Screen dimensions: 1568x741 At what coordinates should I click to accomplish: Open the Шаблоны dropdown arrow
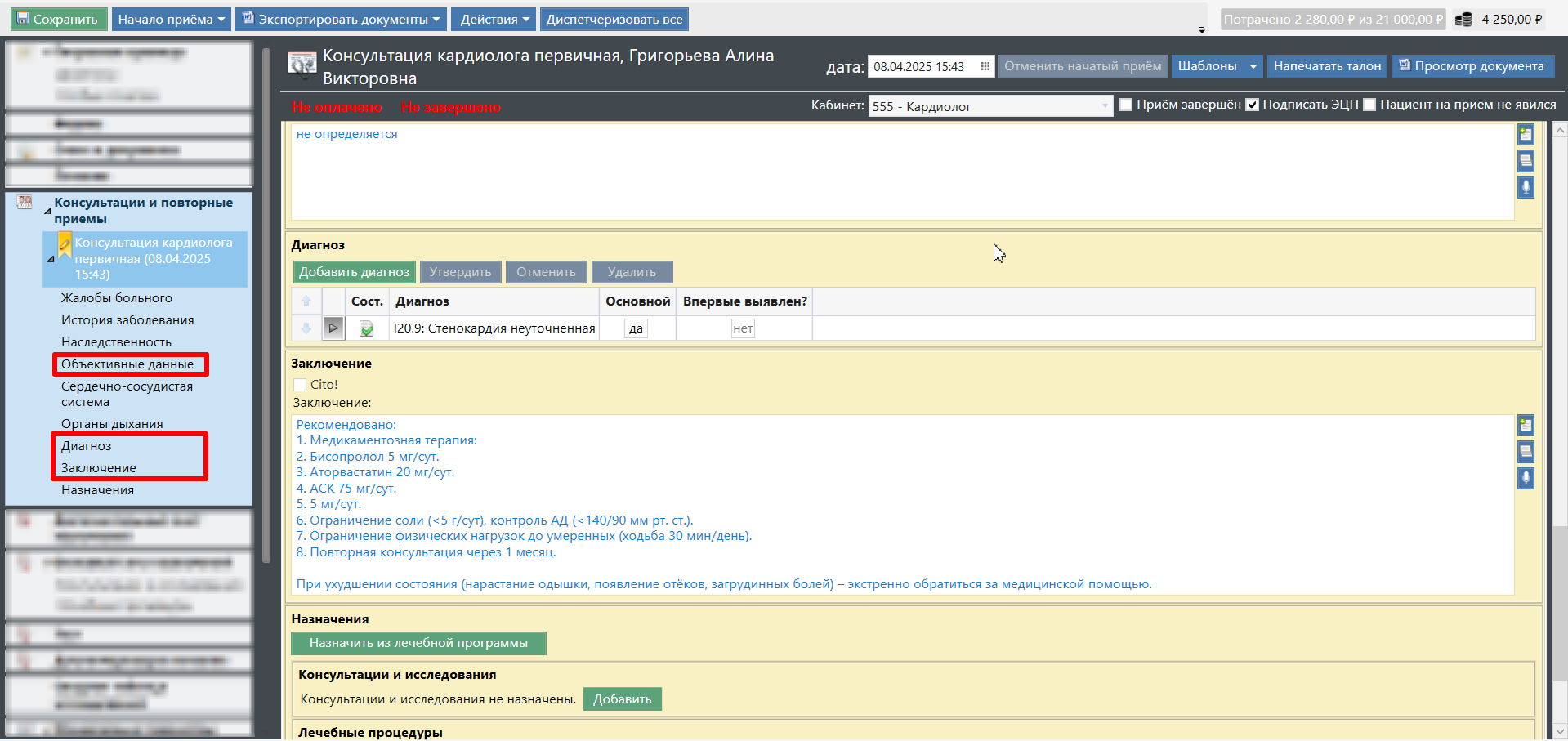tap(1253, 66)
